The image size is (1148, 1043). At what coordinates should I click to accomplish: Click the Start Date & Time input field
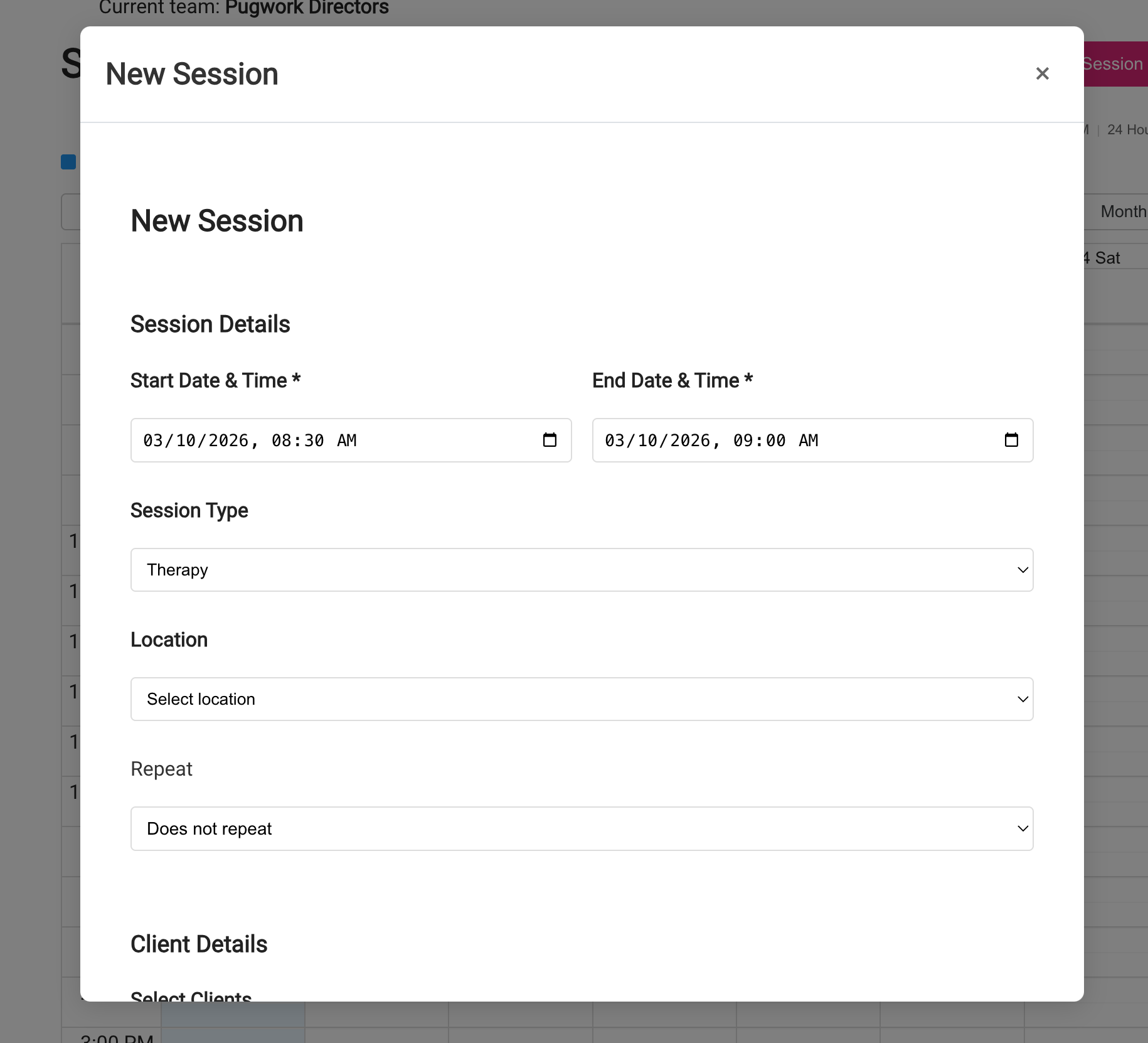314,440
